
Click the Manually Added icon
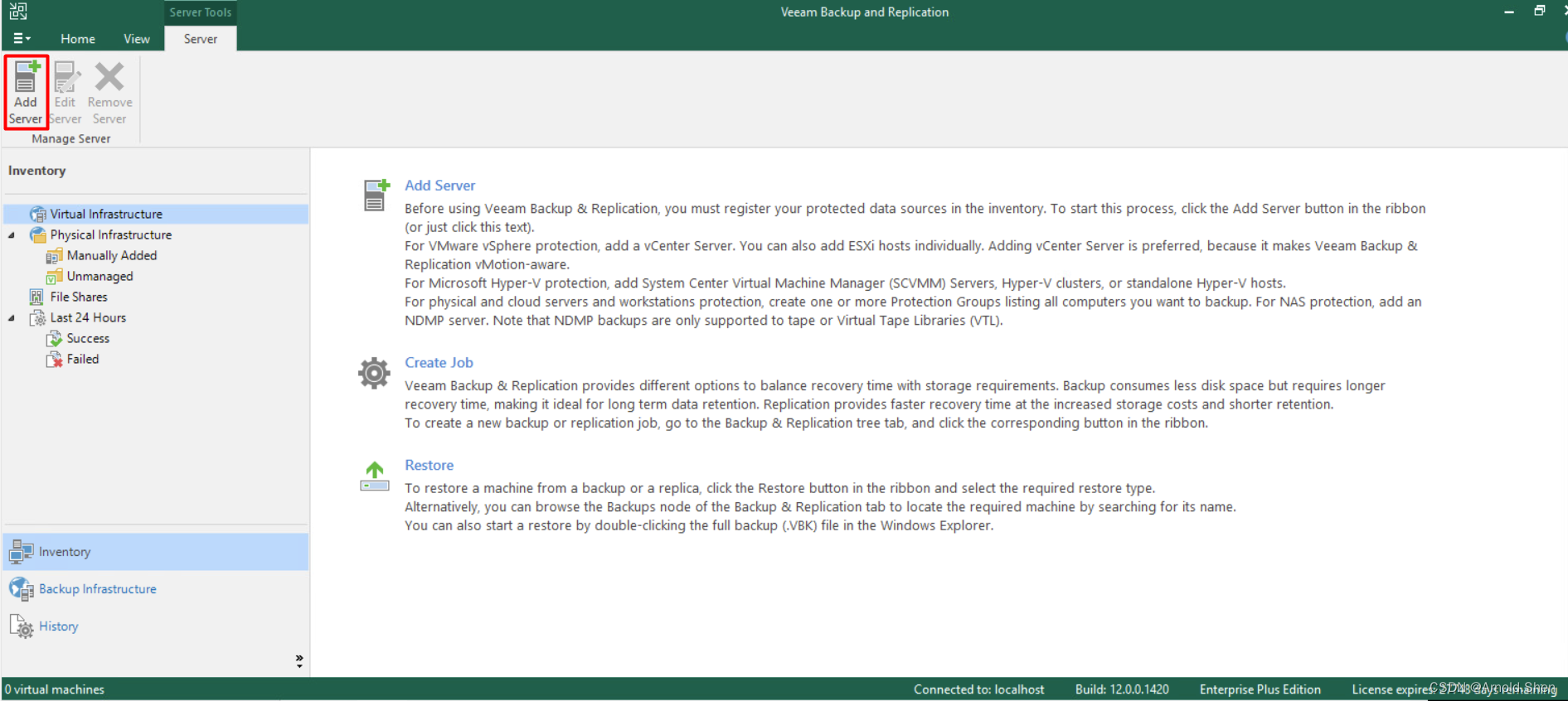point(54,255)
